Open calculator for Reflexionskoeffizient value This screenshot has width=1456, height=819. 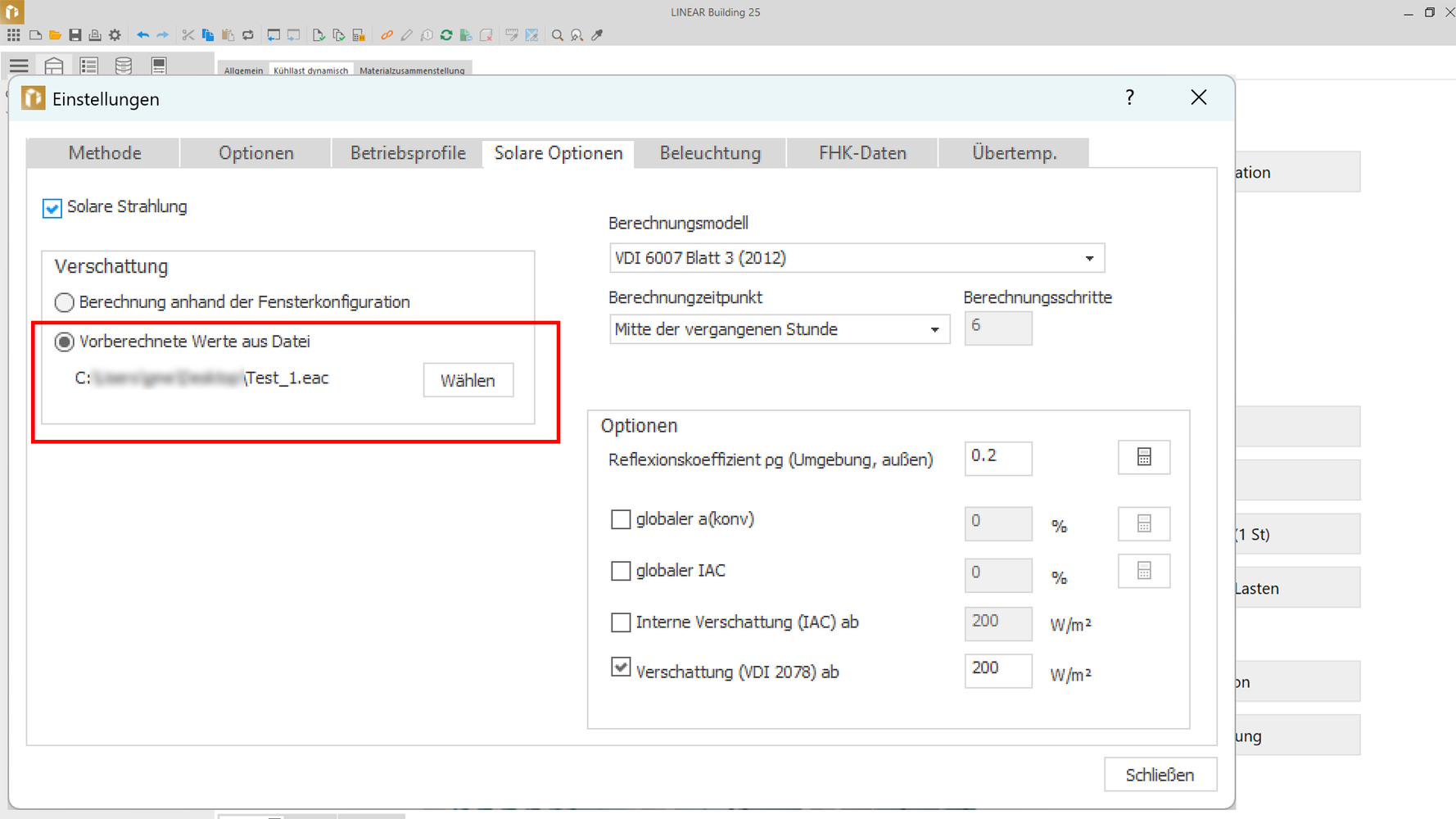[x=1143, y=457]
